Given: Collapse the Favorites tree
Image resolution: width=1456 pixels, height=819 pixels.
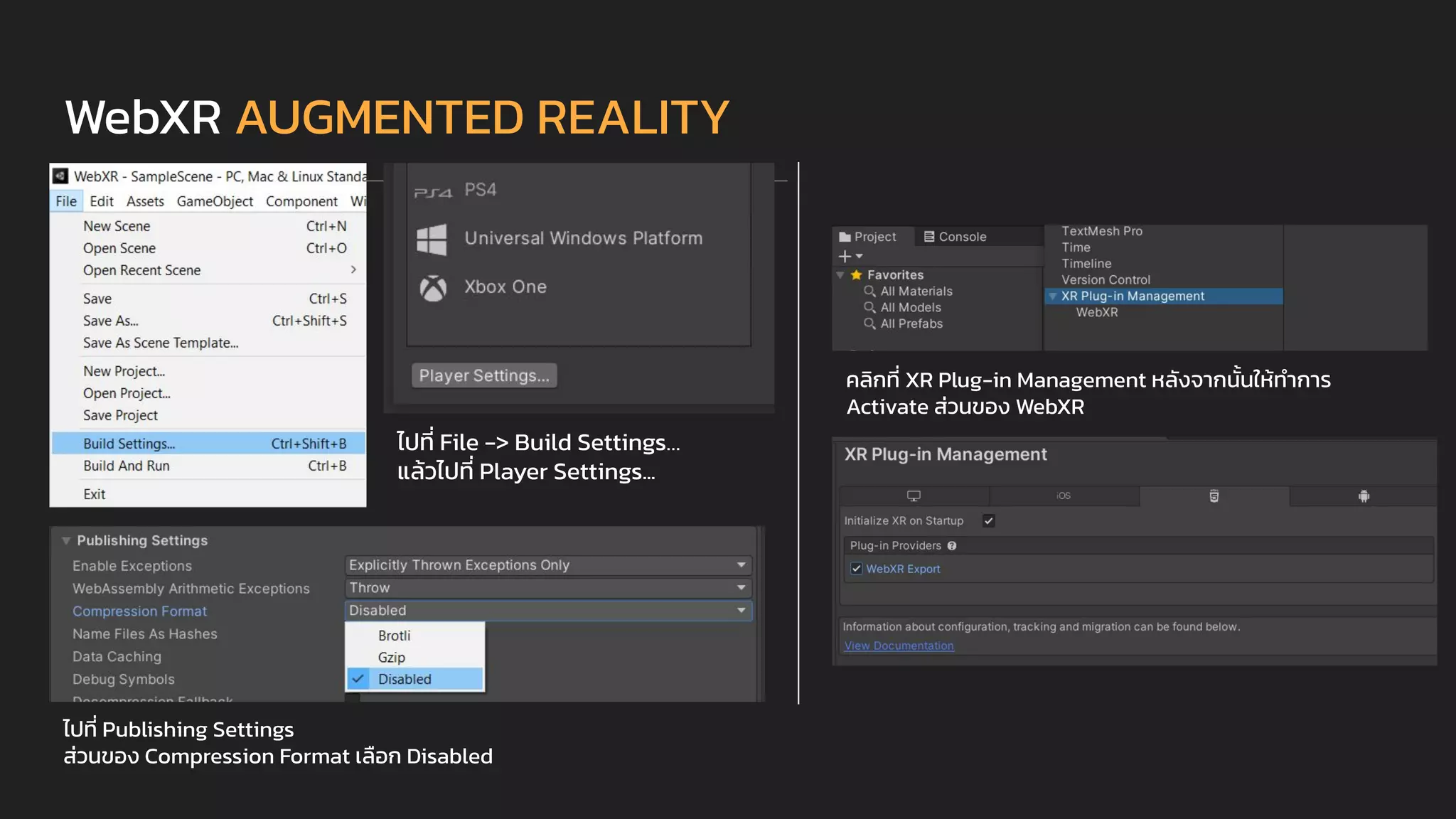Looking at the screenshot, I should 840,275.
